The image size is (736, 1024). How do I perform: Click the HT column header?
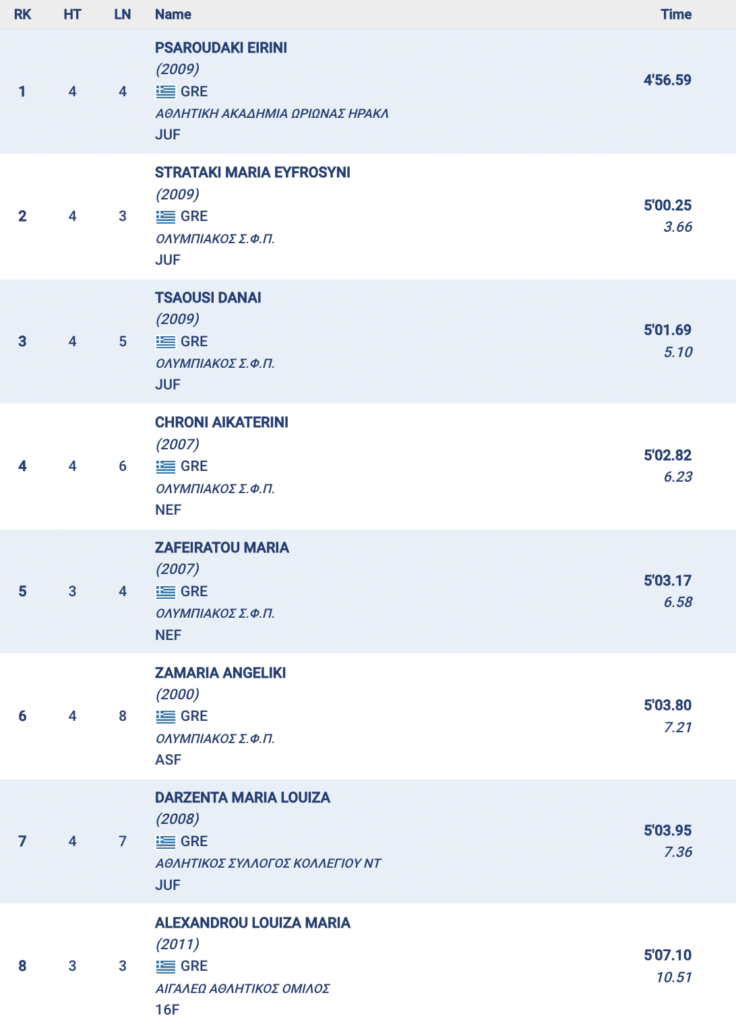72,14
